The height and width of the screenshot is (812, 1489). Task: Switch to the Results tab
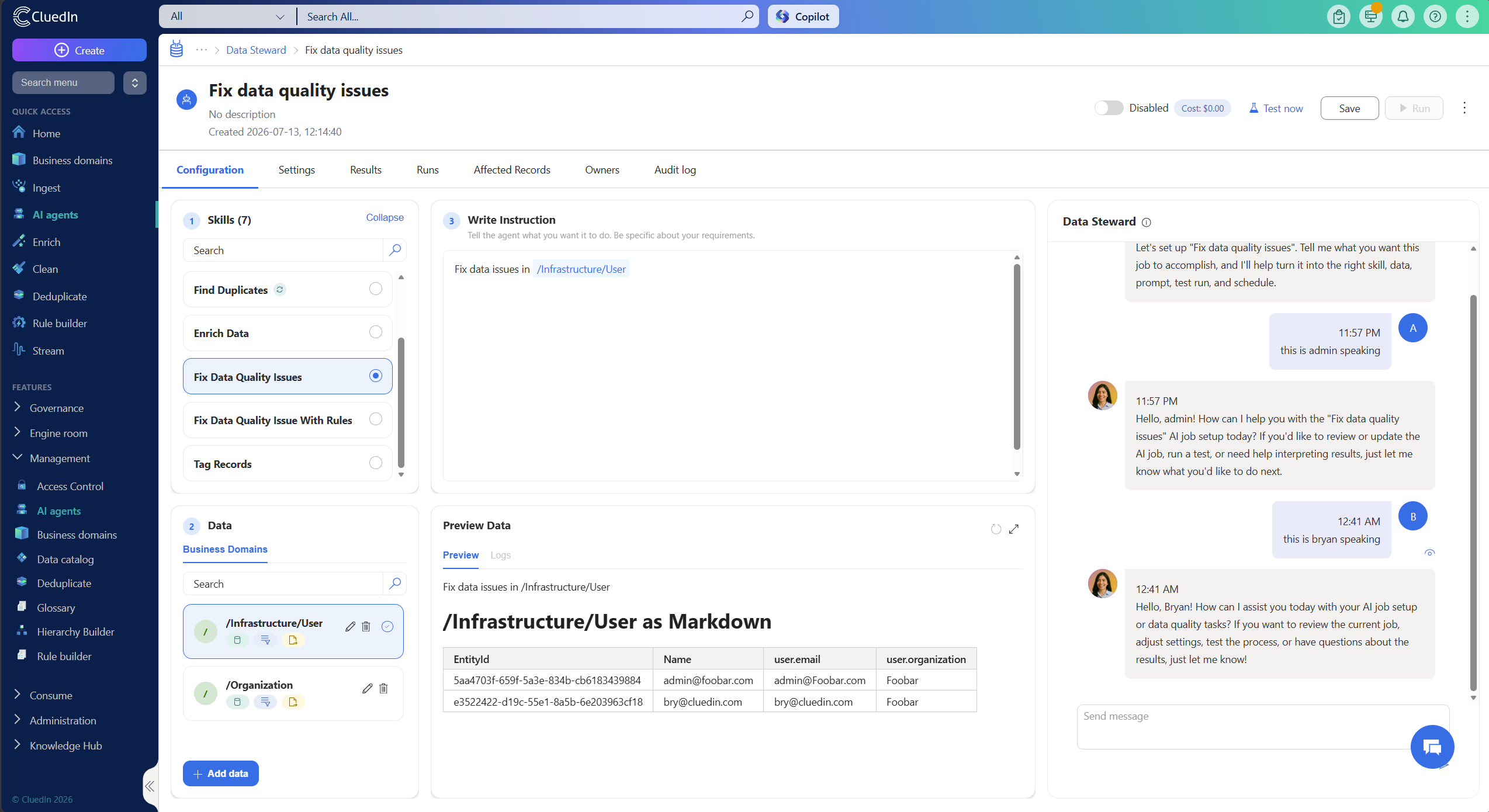[365, 169]
